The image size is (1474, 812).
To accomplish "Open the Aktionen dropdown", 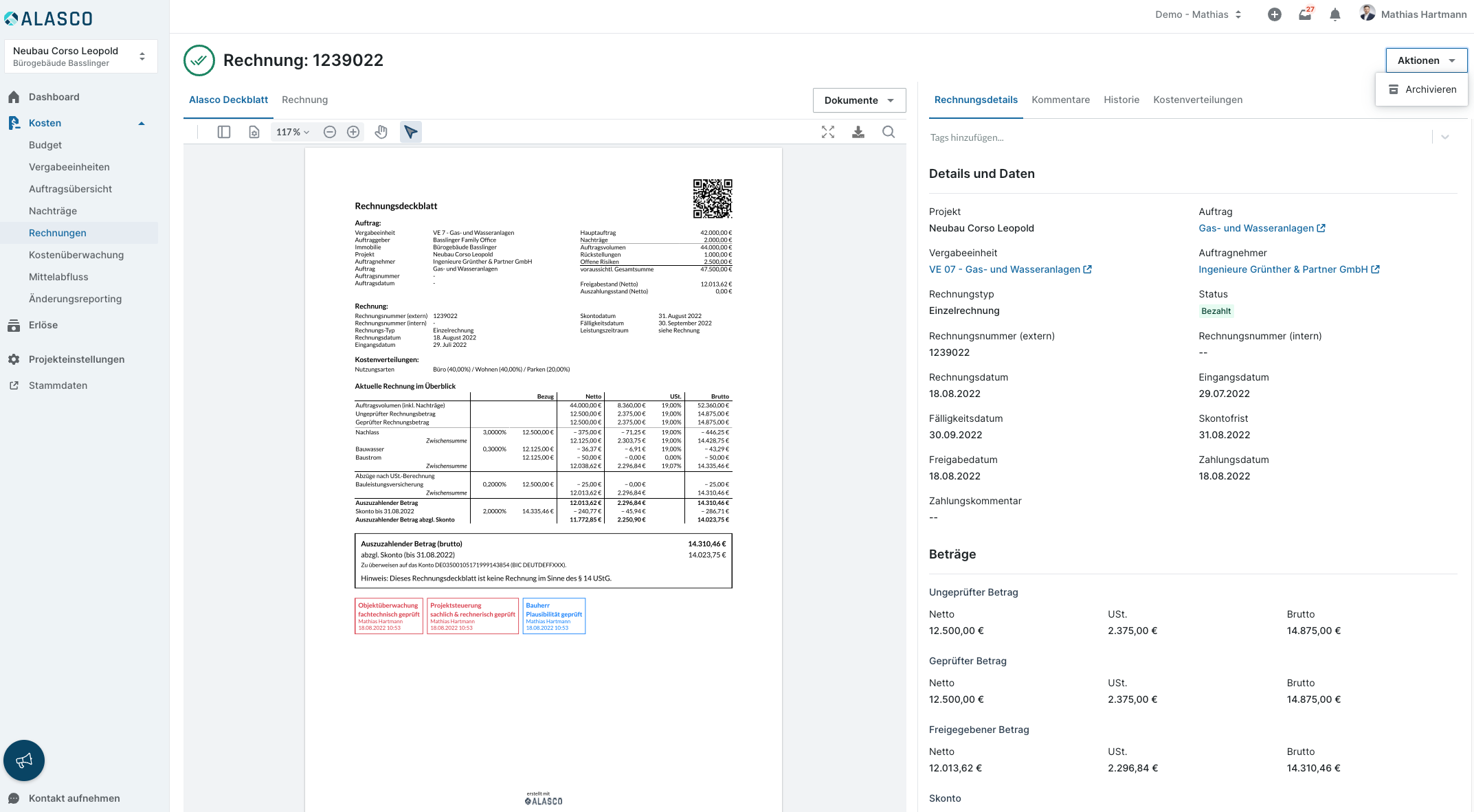I will pyautogui.click(x=1426, y=60).
